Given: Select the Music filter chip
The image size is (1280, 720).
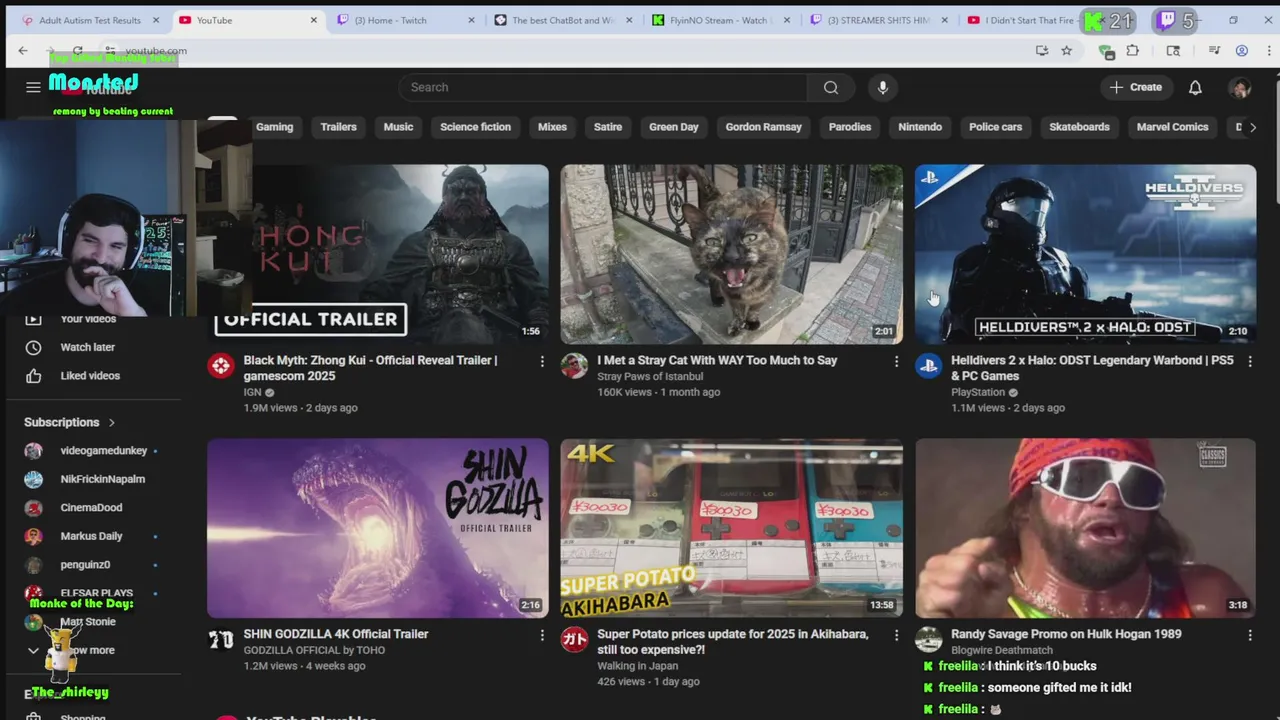Looking at the screenshot, I should 398,127.
